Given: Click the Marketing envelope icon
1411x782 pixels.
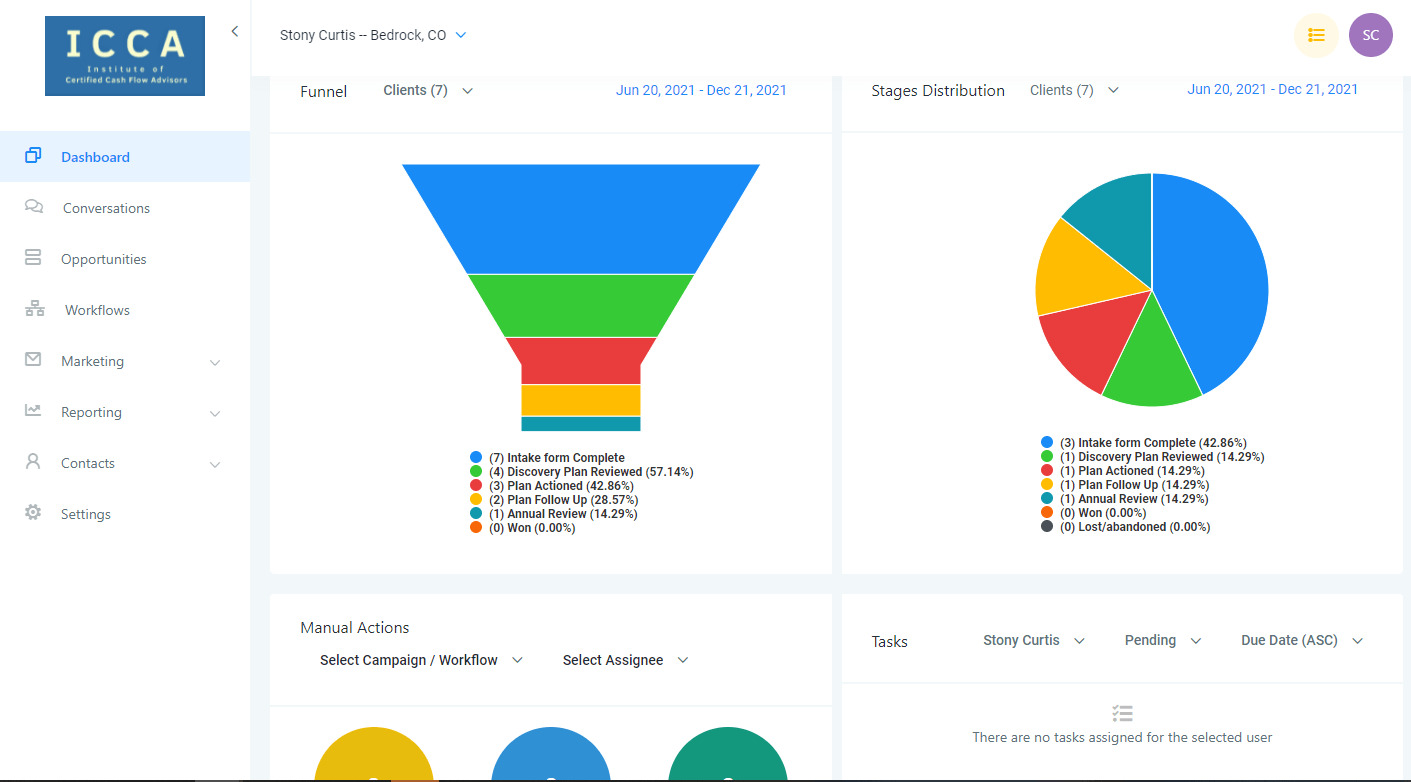Looking at the screenshot, I should (x=33, y=360).
